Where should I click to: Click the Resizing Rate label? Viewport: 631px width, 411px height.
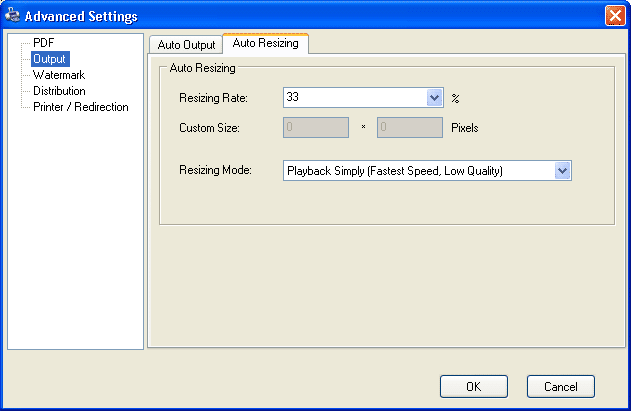point(213,98)
